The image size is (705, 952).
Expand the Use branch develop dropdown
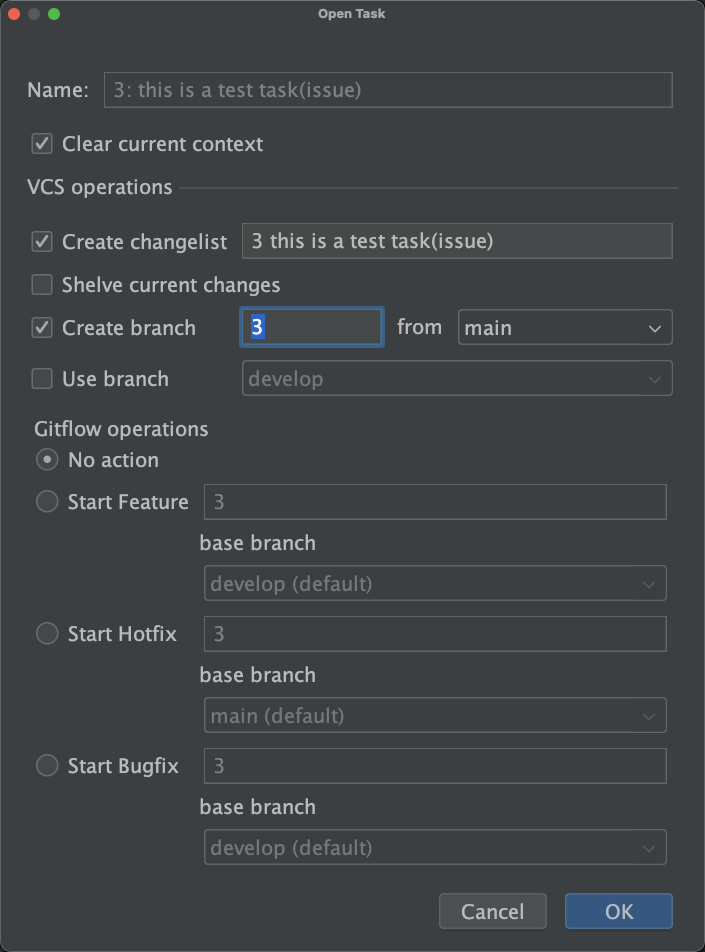click(x=457, y=380)
